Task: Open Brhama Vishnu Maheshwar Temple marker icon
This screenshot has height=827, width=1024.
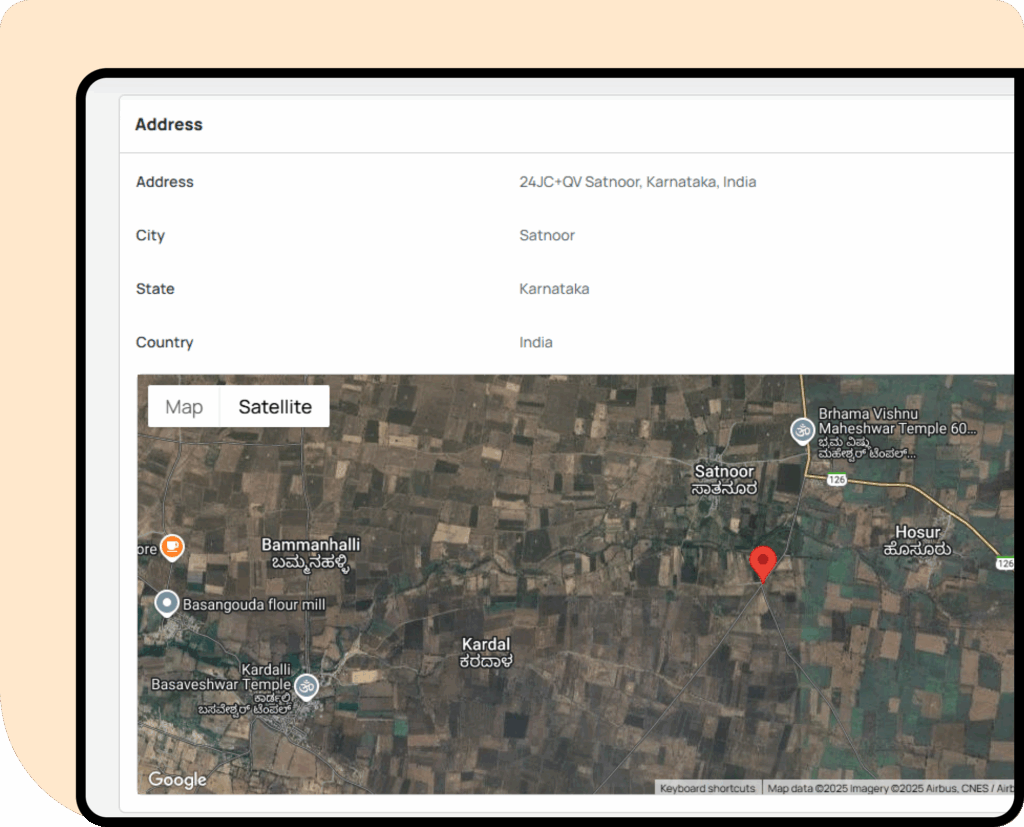Action: click(803, 432)
